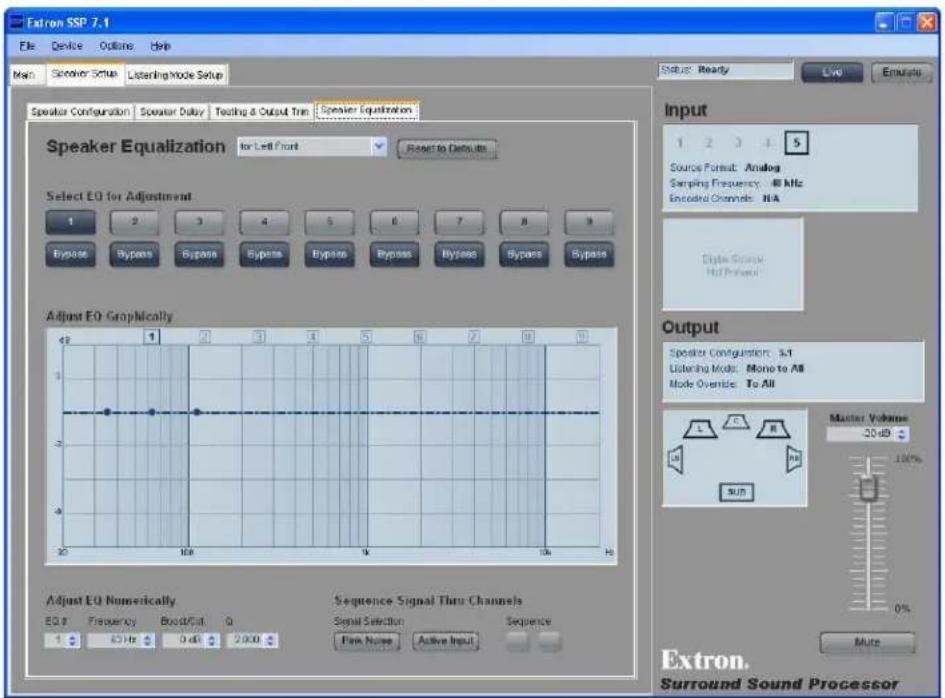Select the Right speaker icon
Image resolution: width=945 pixels, height=698 pixels.
coord(773,429)
